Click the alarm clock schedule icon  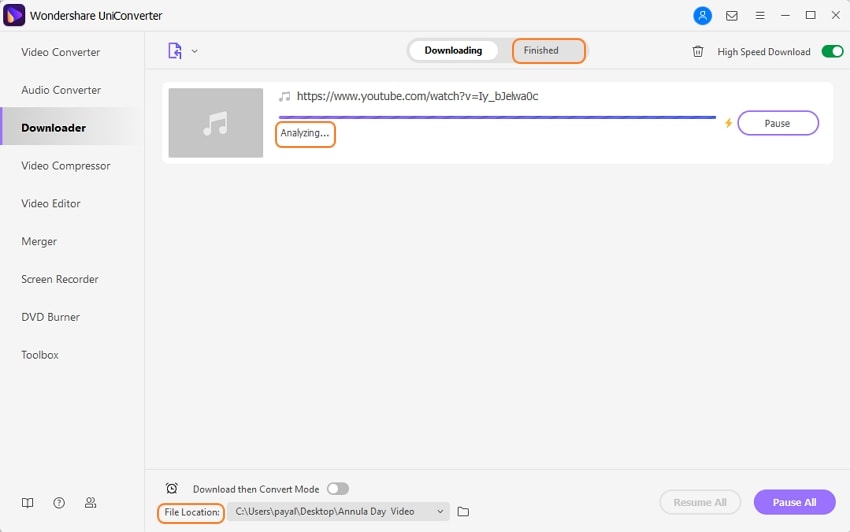[x=172, y=489]
